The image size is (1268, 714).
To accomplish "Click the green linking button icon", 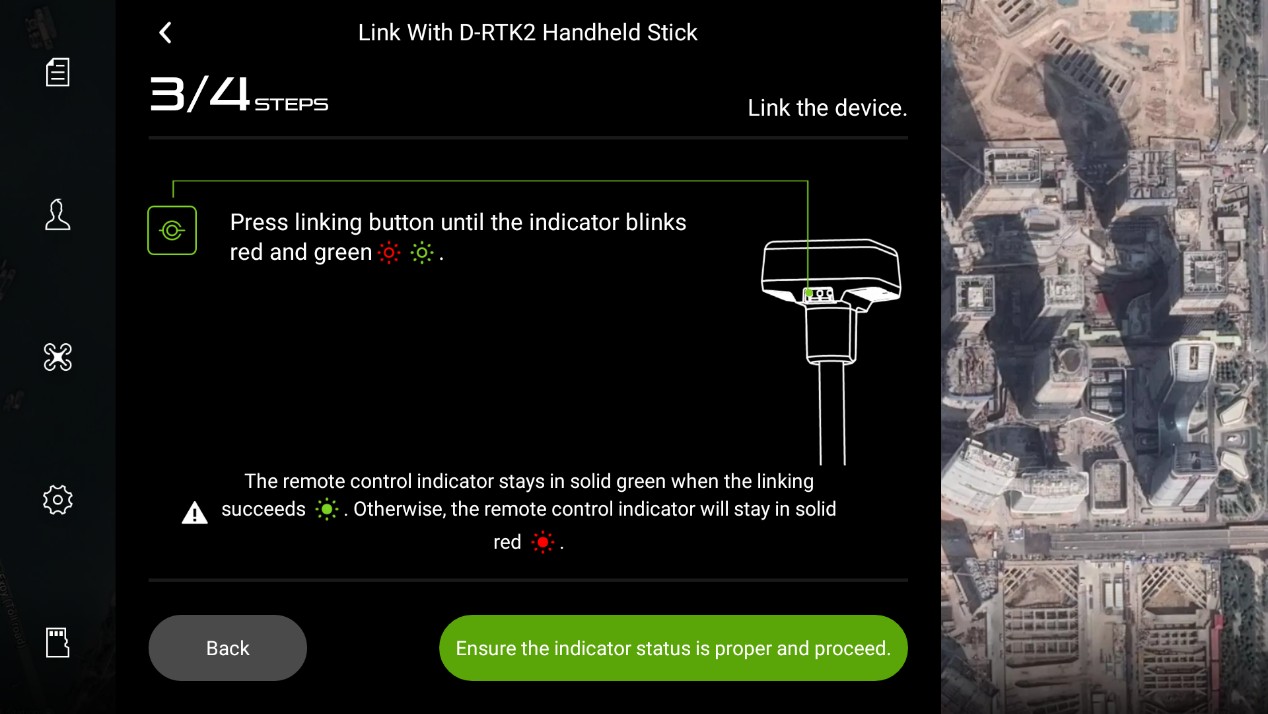I will 172,230.
